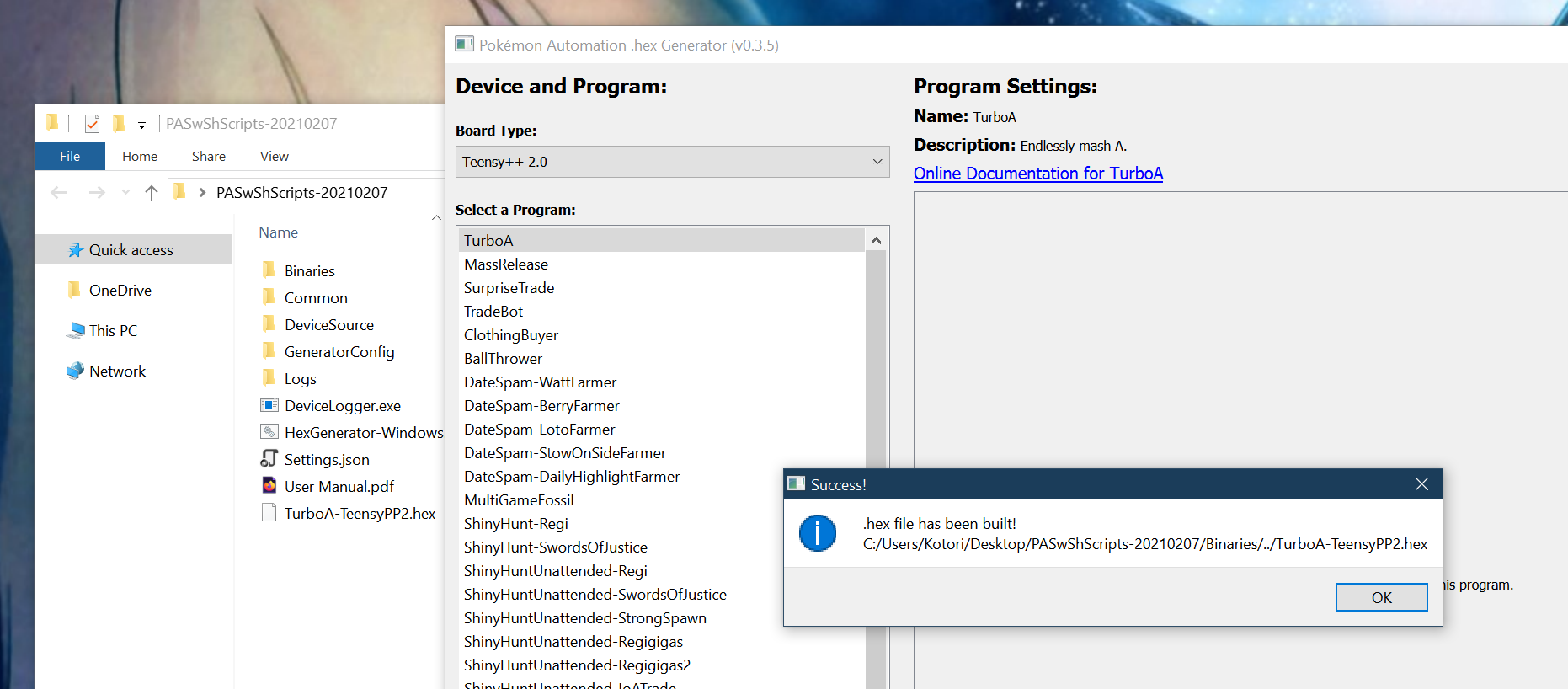Screen dimensions: 1568x689
Task: Go up one folder level in Explorer
Action: (x=152, y=192)
